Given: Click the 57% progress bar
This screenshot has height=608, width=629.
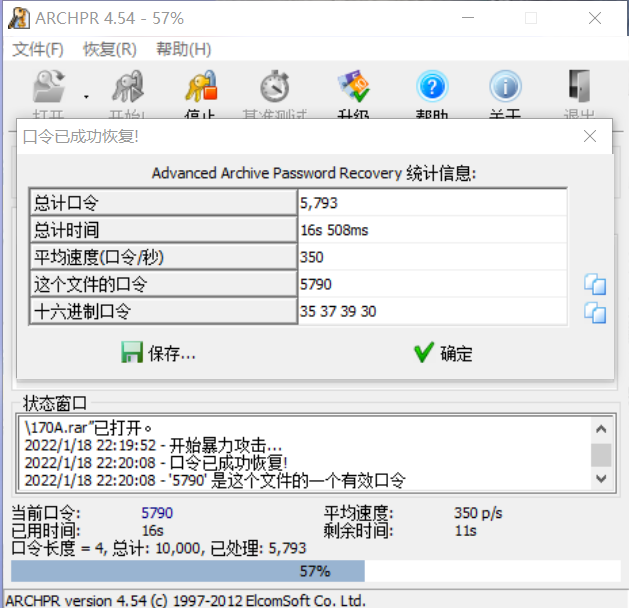Looking at the screenshot, I should pos(316,571).
